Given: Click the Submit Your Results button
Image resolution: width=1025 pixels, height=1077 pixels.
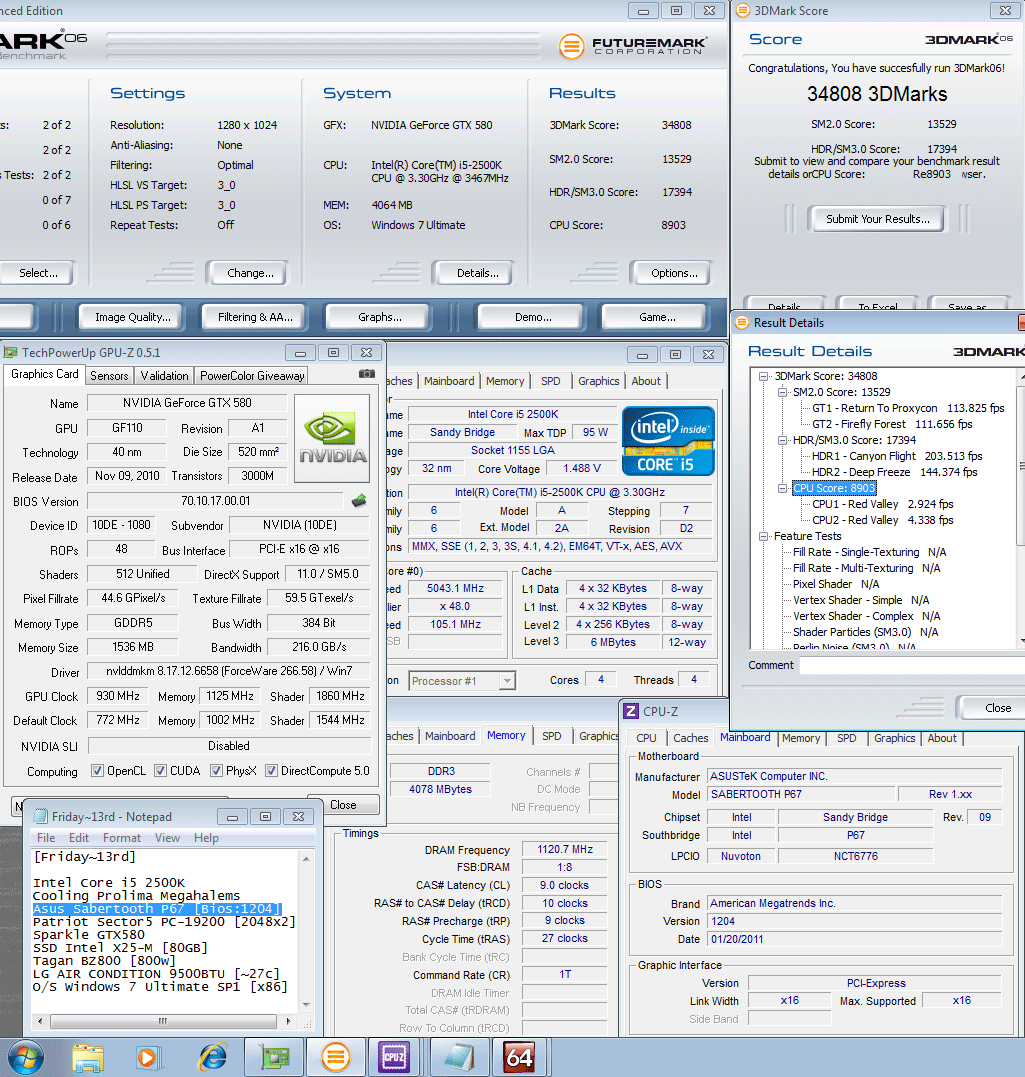Looking at the screenshot, I should 877,219.
